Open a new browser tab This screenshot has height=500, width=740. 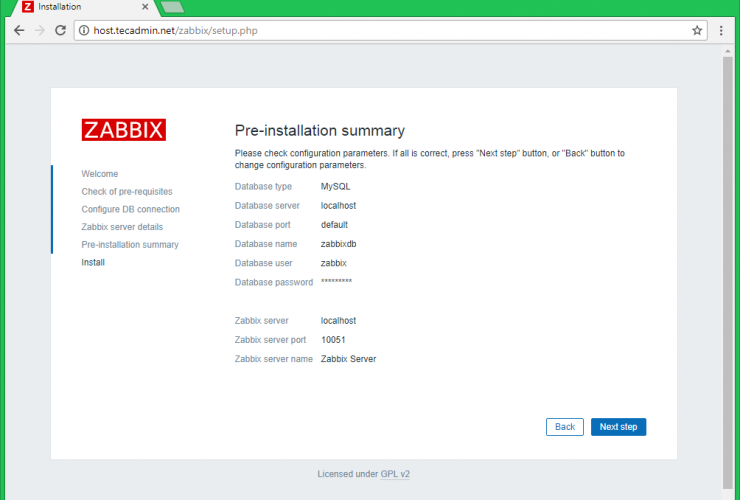(x=172, y=8)
